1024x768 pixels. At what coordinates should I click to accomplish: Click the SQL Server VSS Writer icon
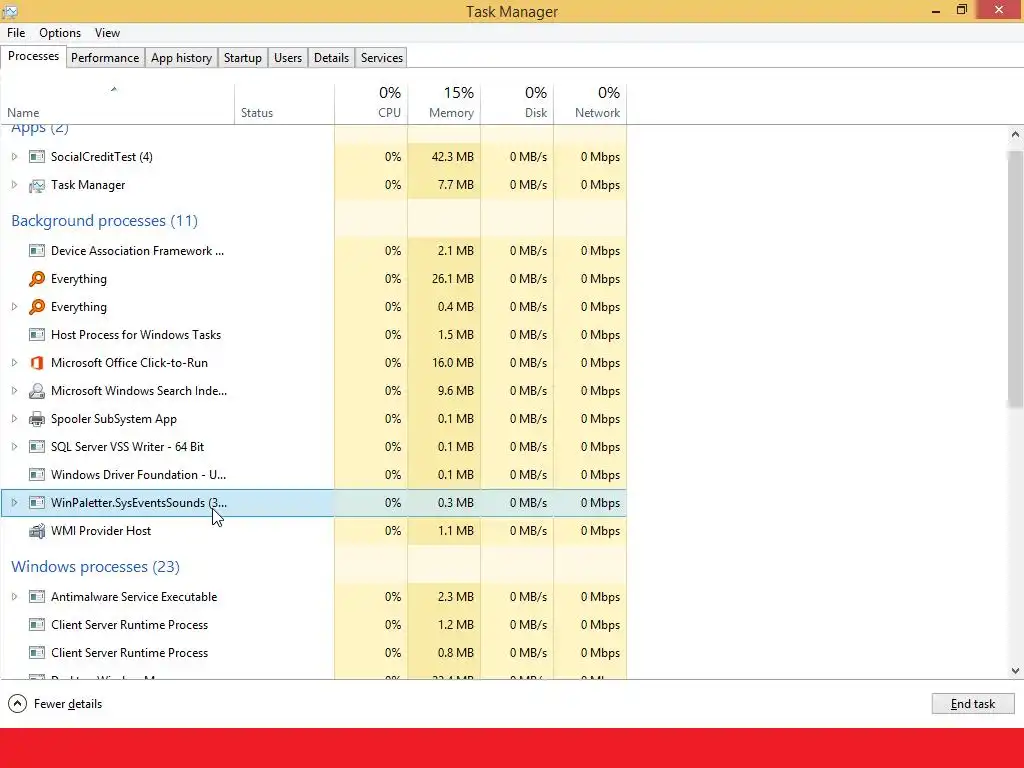click(x=37, y=447)
